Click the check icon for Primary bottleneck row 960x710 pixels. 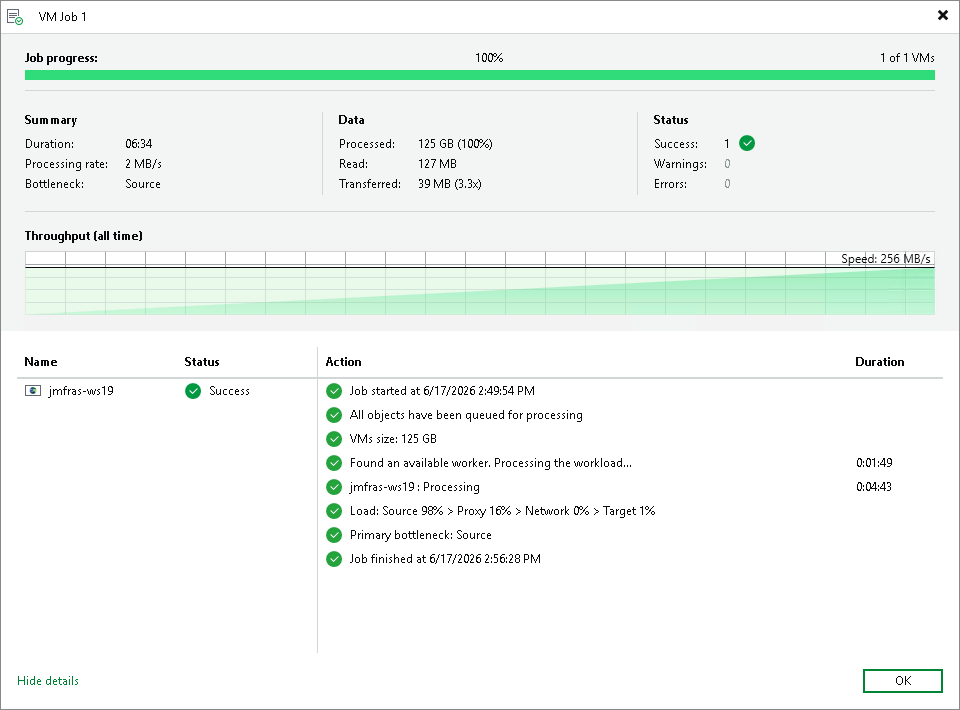tap(334, 535)
